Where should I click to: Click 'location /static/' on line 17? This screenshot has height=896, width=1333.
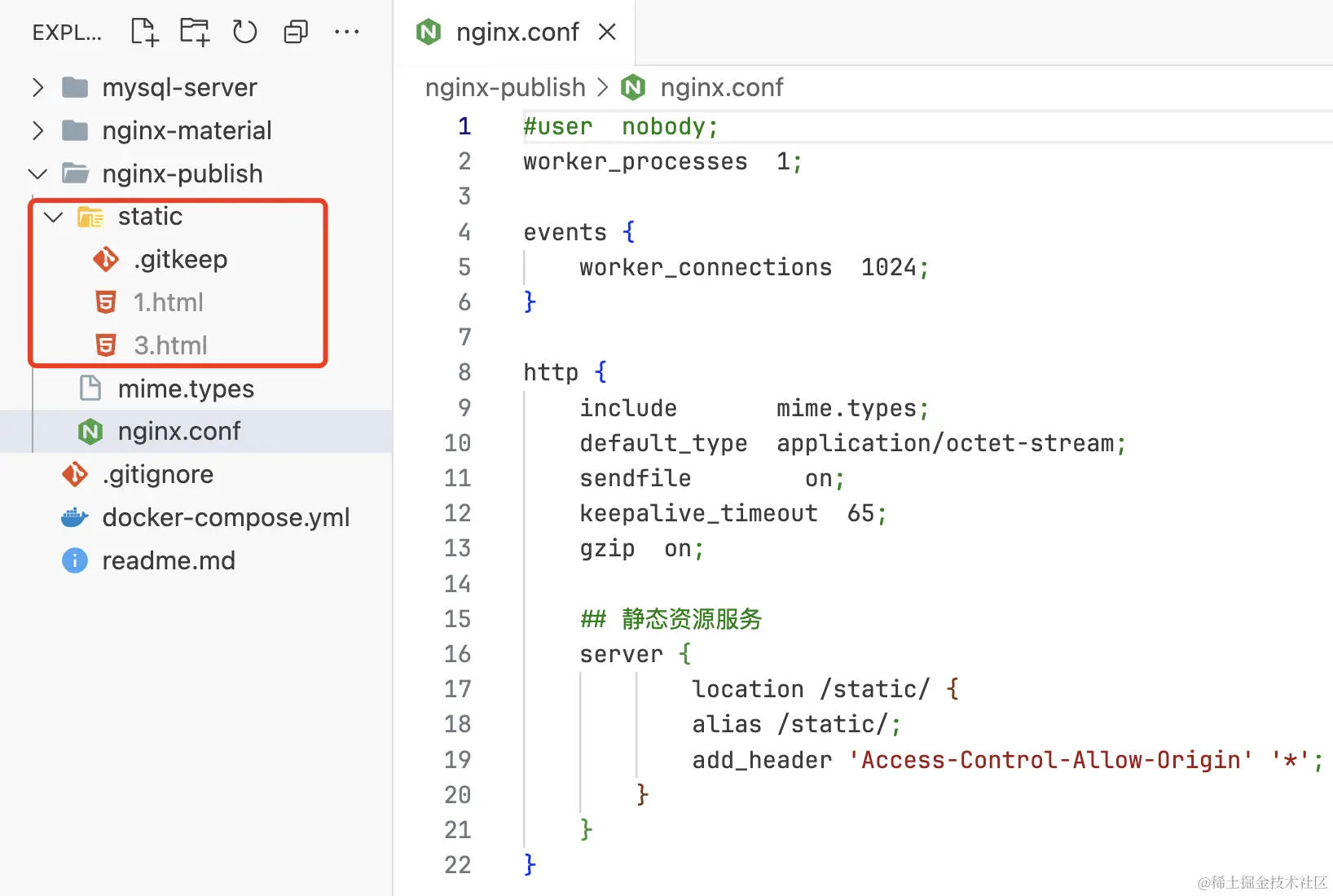[811, 689]
